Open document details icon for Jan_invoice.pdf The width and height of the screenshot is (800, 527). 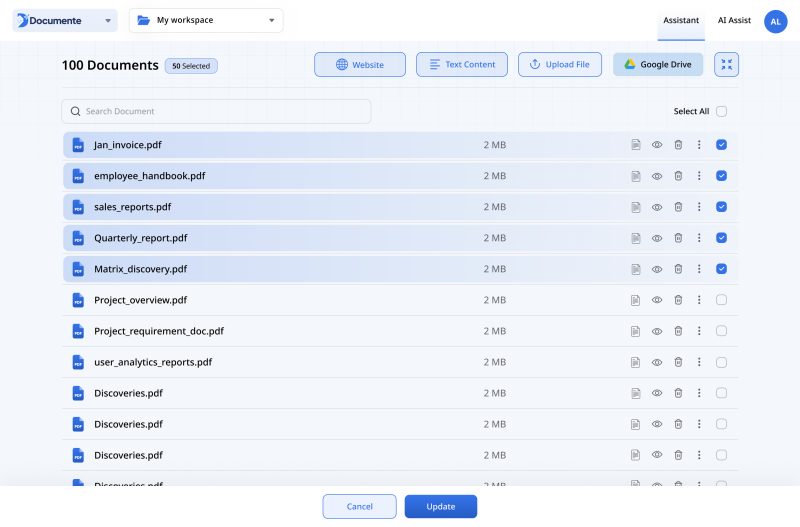[636, 145]
